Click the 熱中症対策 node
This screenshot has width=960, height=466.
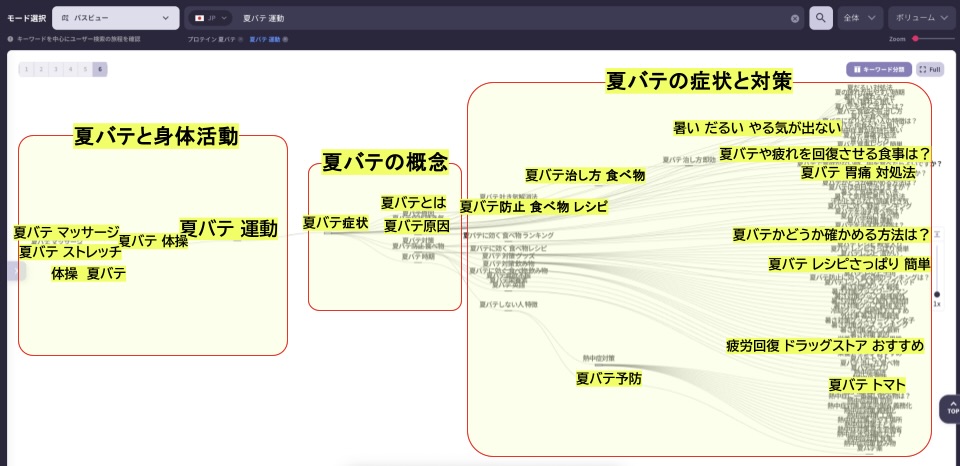(598, 358)
